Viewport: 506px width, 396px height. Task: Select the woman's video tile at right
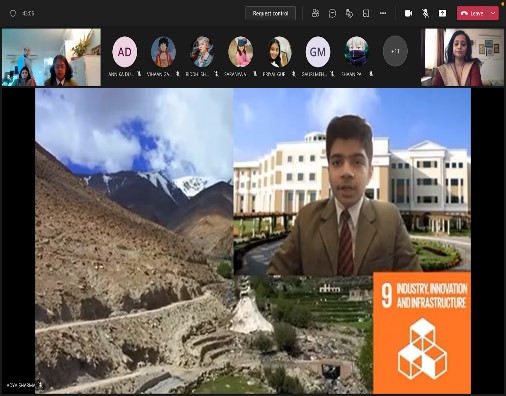(462, 57)
